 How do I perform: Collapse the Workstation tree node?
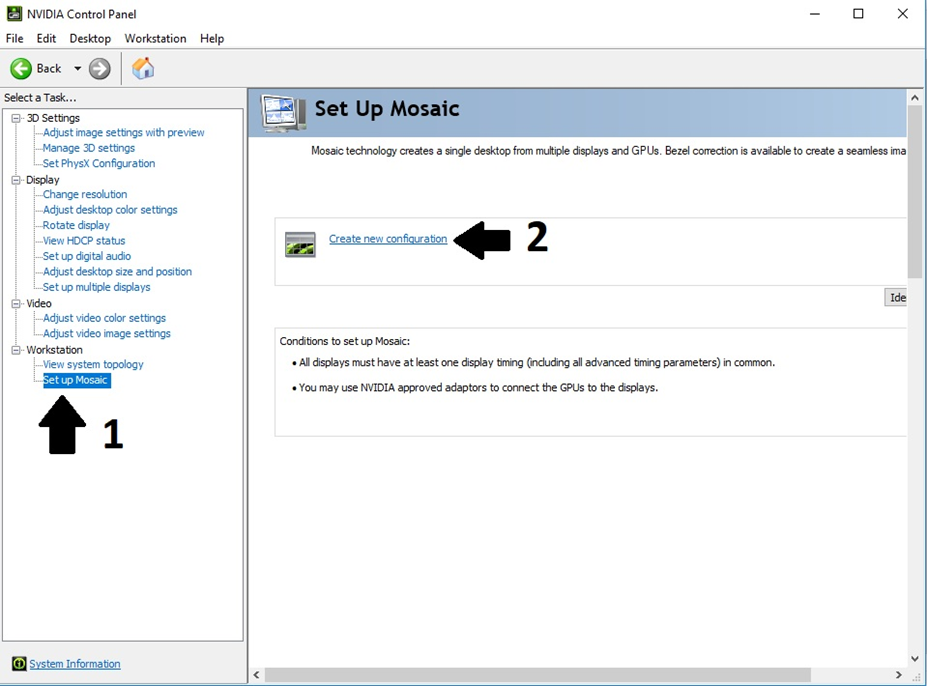pyautogui.click(x=16, y=350)
